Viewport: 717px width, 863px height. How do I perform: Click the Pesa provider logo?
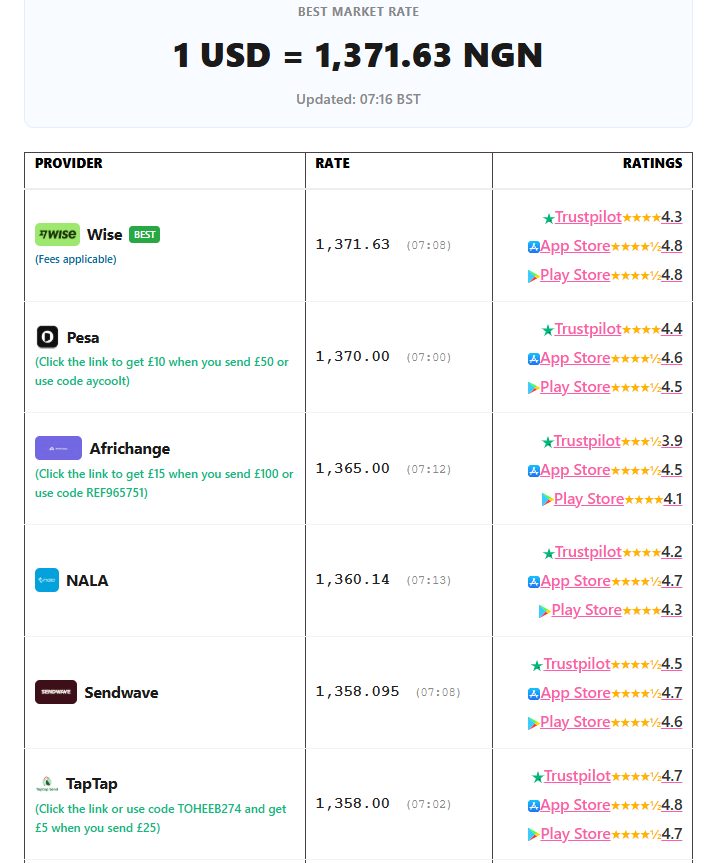47,337
